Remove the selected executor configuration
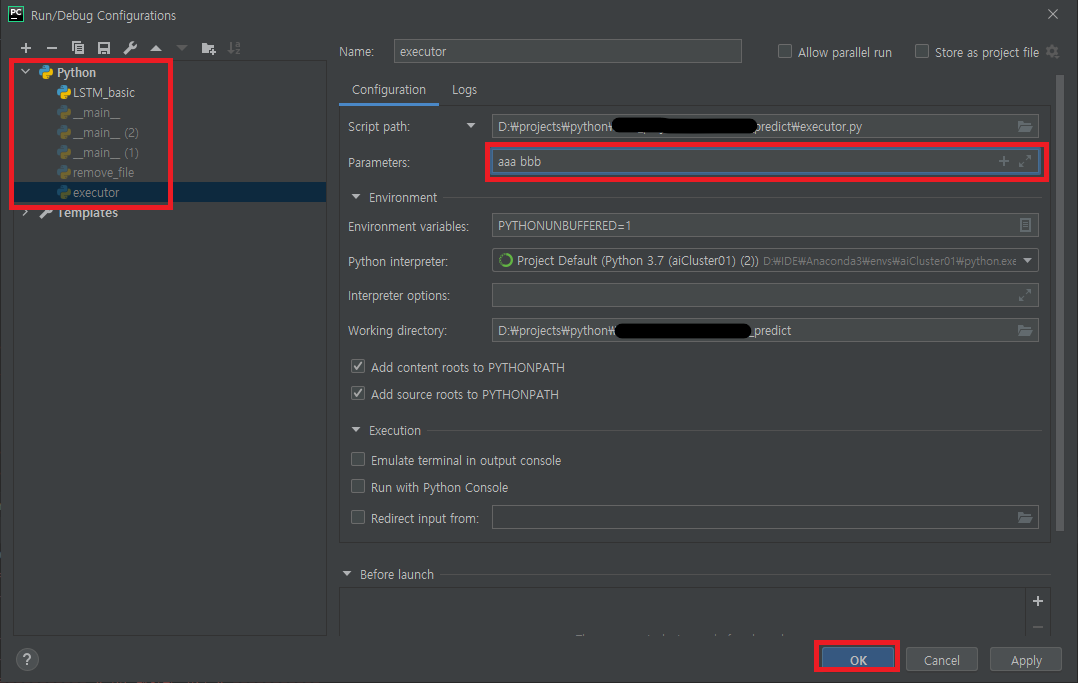Viewport: 1078px width, 683px height. click(x=52, y=47)
